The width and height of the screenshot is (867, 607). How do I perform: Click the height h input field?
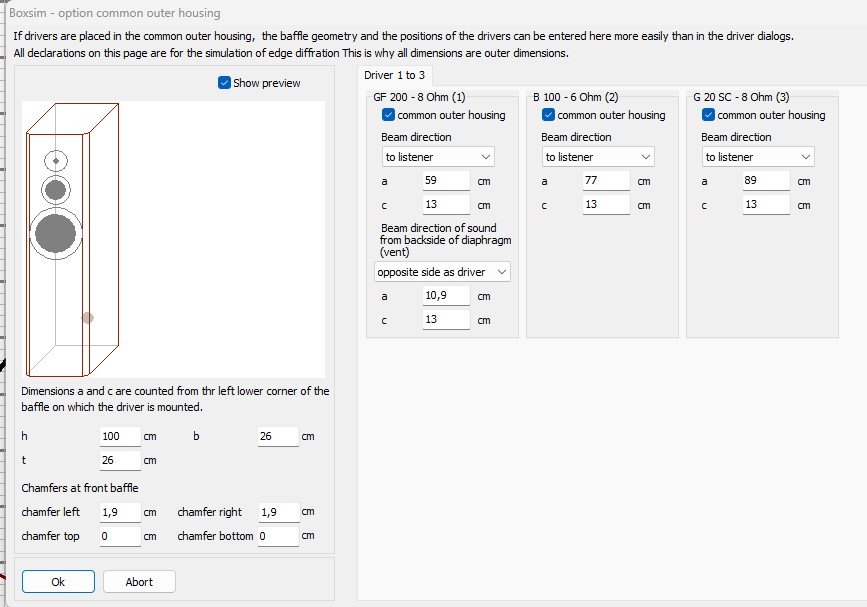[121, 436]
